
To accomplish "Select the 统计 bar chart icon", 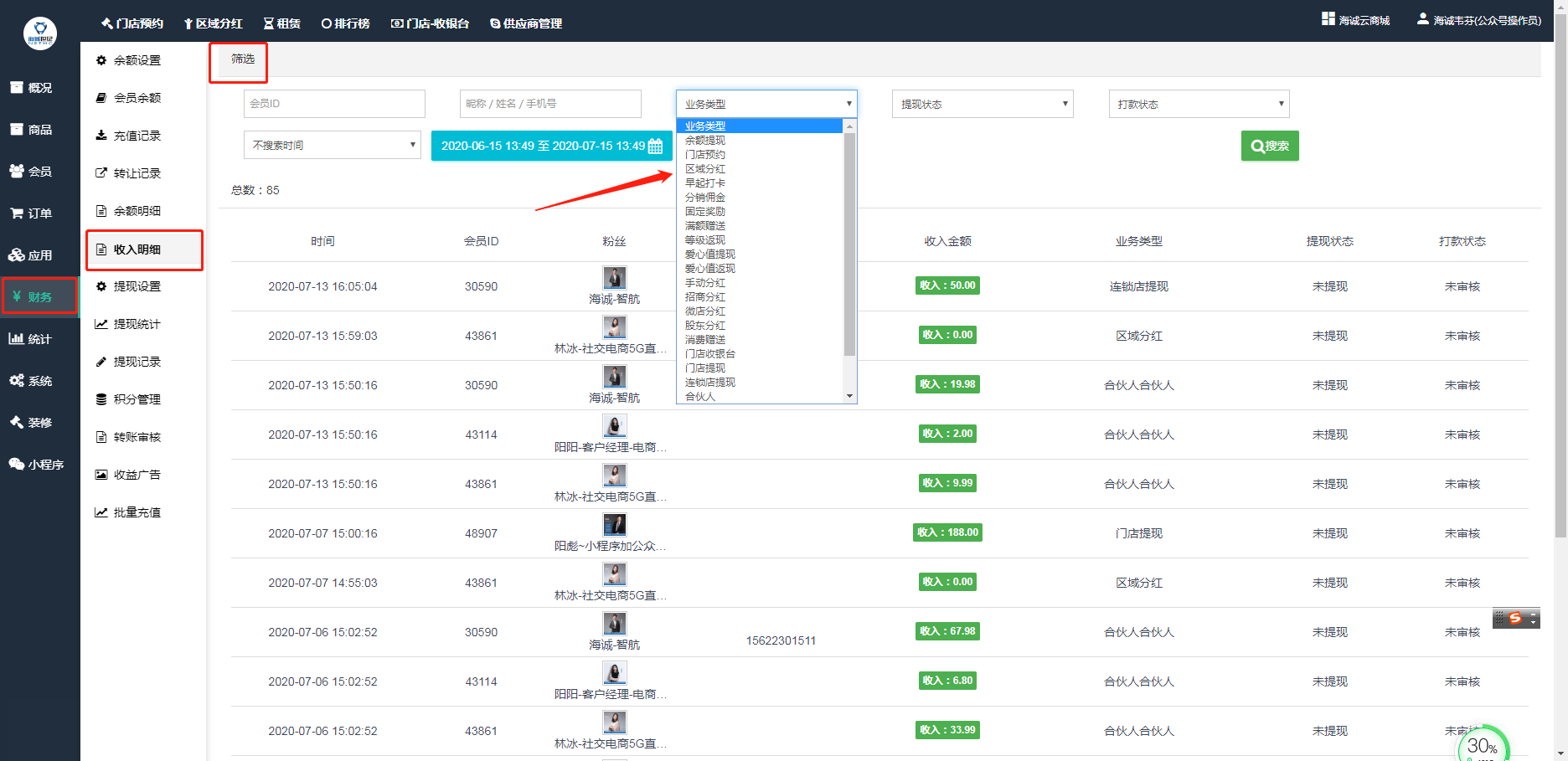I will tap(17, 338).
